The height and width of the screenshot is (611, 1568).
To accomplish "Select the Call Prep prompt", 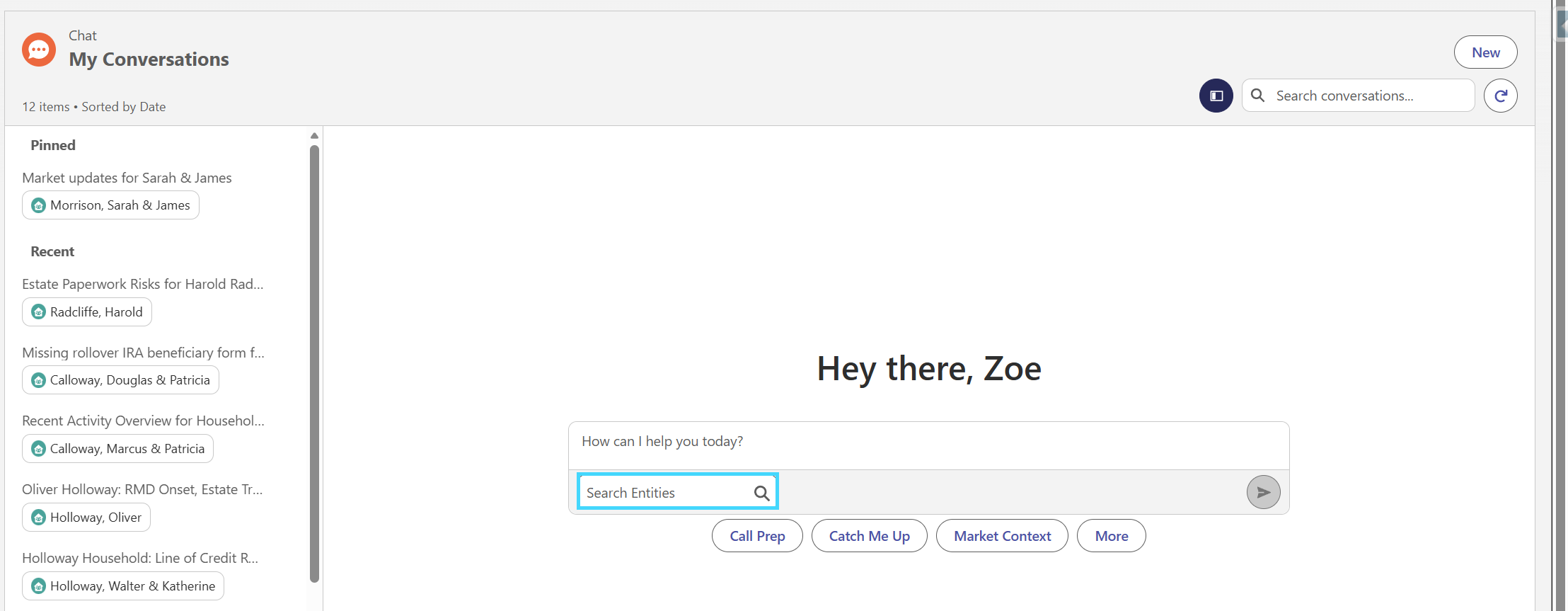I will tap(757, 536).
